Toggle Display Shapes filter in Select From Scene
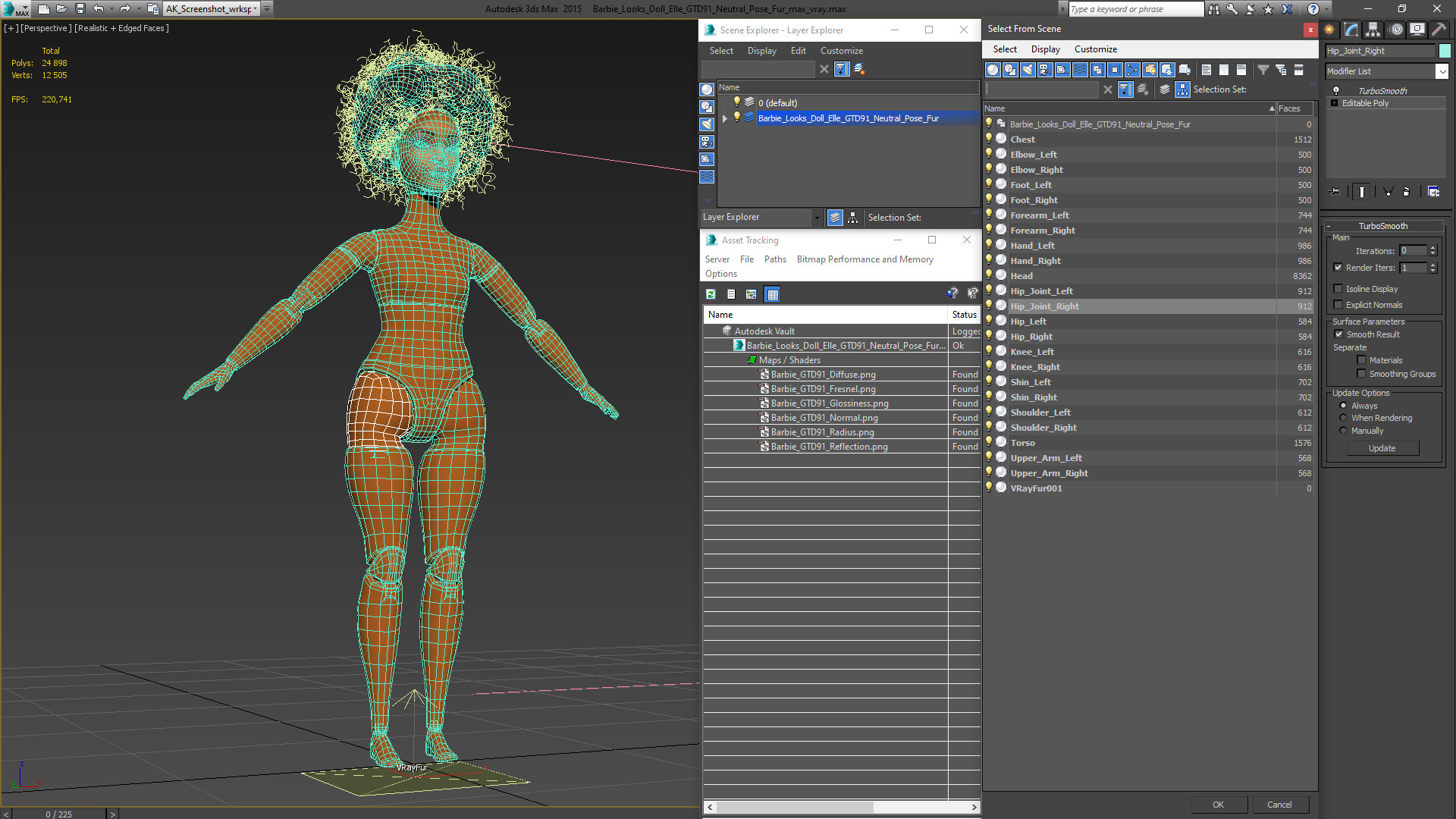This screenshot has width=1456, height=819. point(1010,70)
